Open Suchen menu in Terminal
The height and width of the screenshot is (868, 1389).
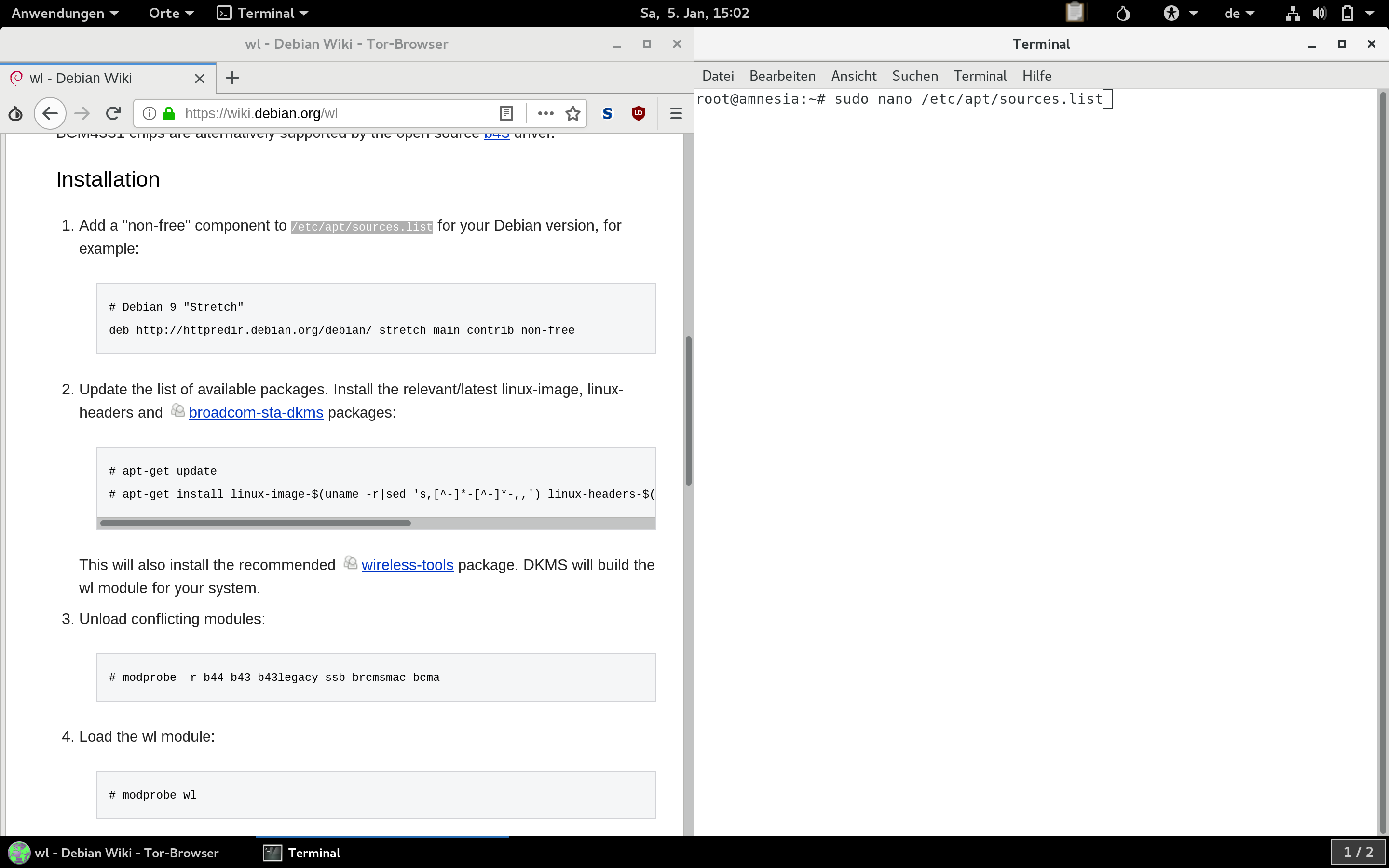click(x=915, y=76)
